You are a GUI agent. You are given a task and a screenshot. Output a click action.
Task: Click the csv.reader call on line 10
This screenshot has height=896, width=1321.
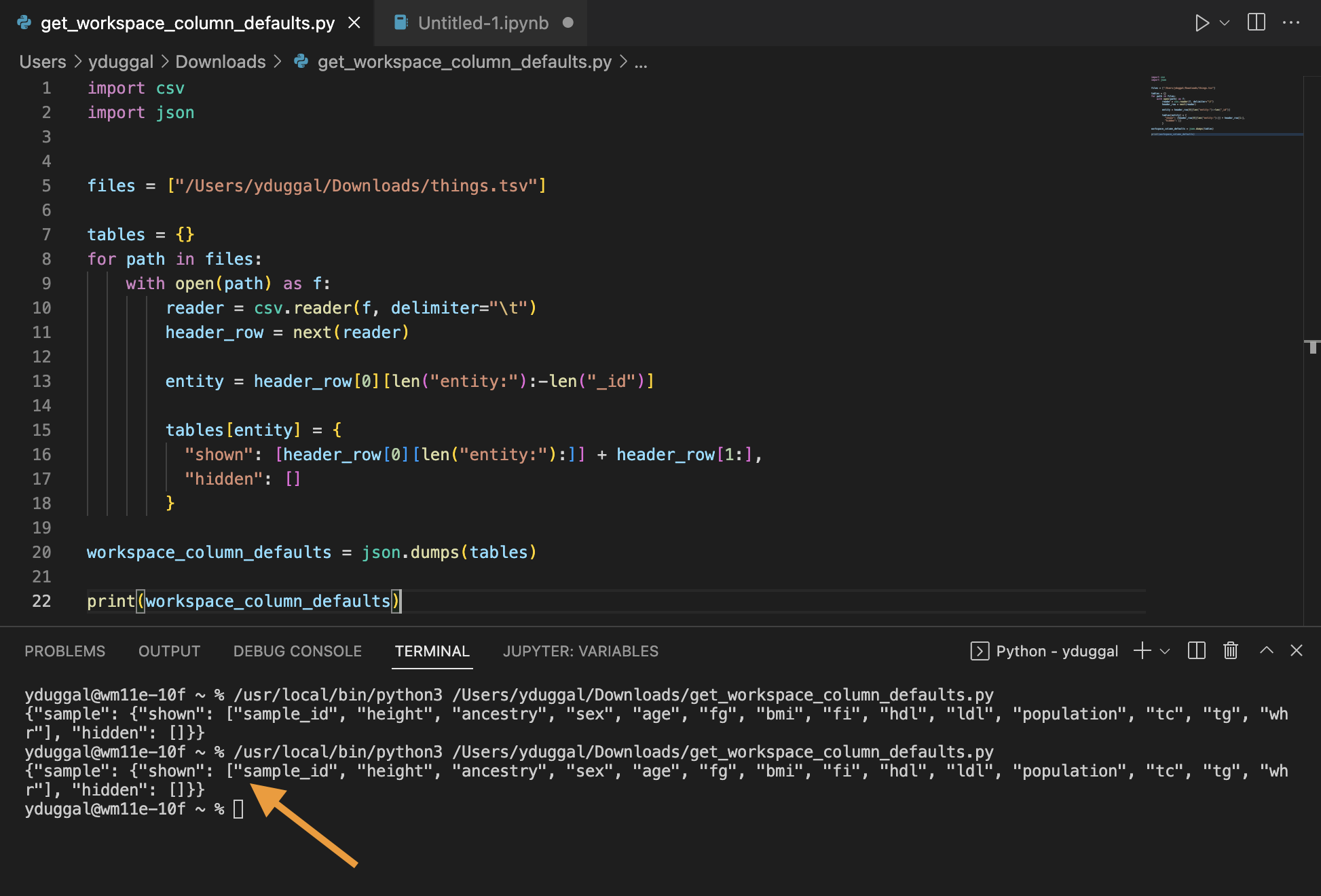pyautogui.click(x=395, y=308)
